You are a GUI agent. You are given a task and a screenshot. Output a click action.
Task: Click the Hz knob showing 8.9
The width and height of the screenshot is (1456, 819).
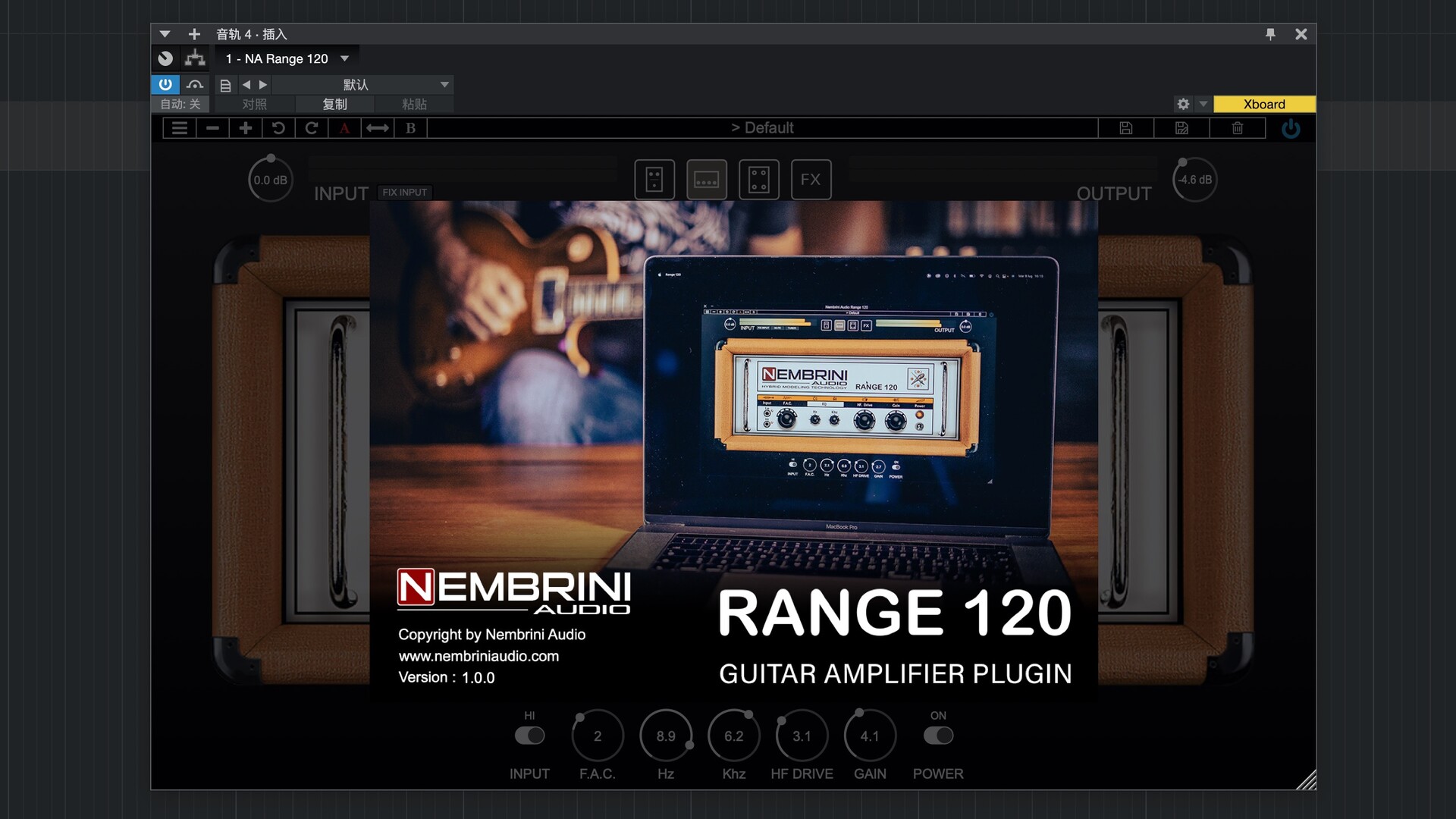pyautogui.click(x=666, y=736)
